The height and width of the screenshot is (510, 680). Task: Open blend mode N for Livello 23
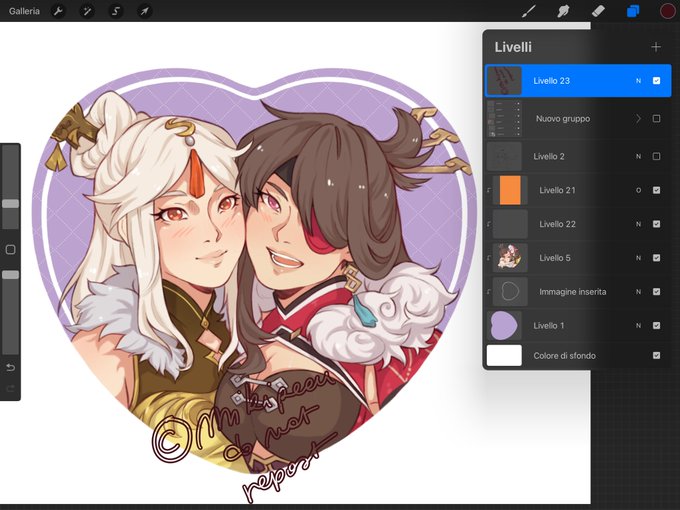(x=638, y=81)
